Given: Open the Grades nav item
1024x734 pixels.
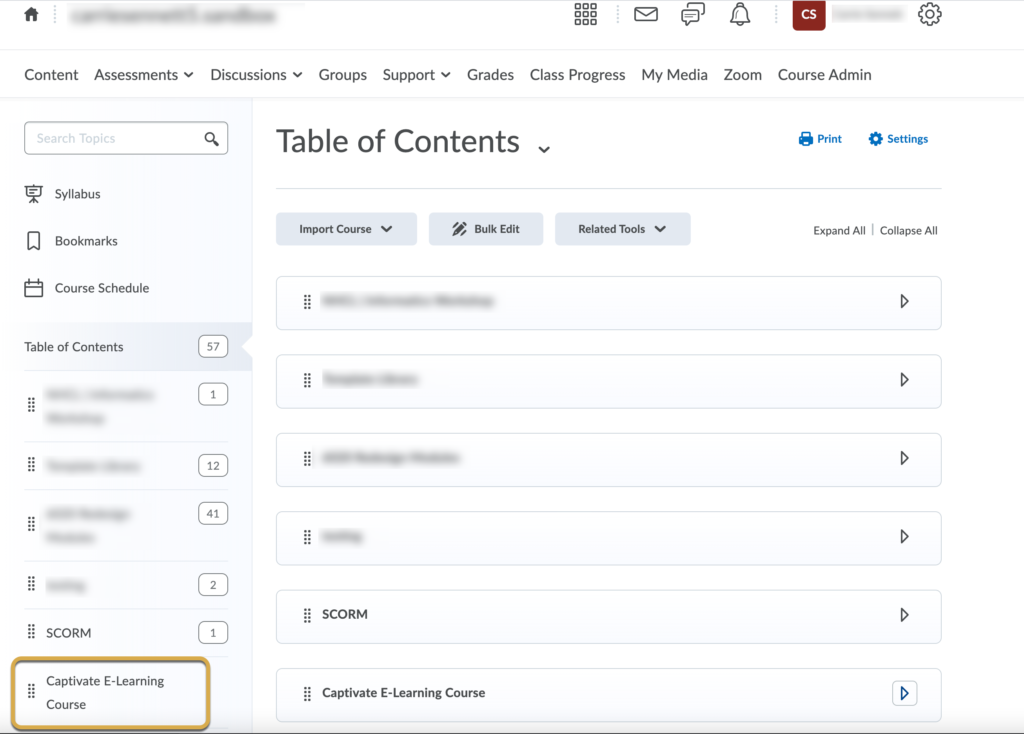Looking at the screenshot, I should point(490,74).
